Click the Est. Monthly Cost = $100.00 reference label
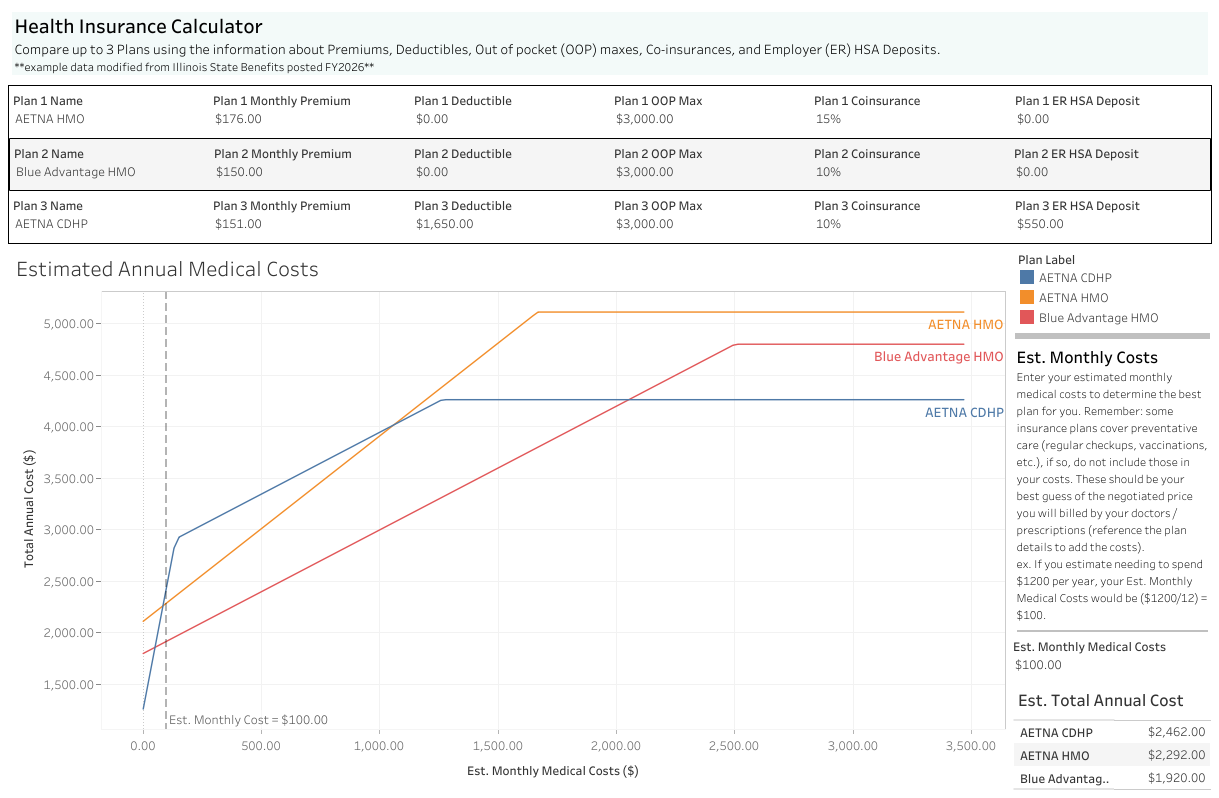This screenshot has height=798, width=1219. pos(248,720)
